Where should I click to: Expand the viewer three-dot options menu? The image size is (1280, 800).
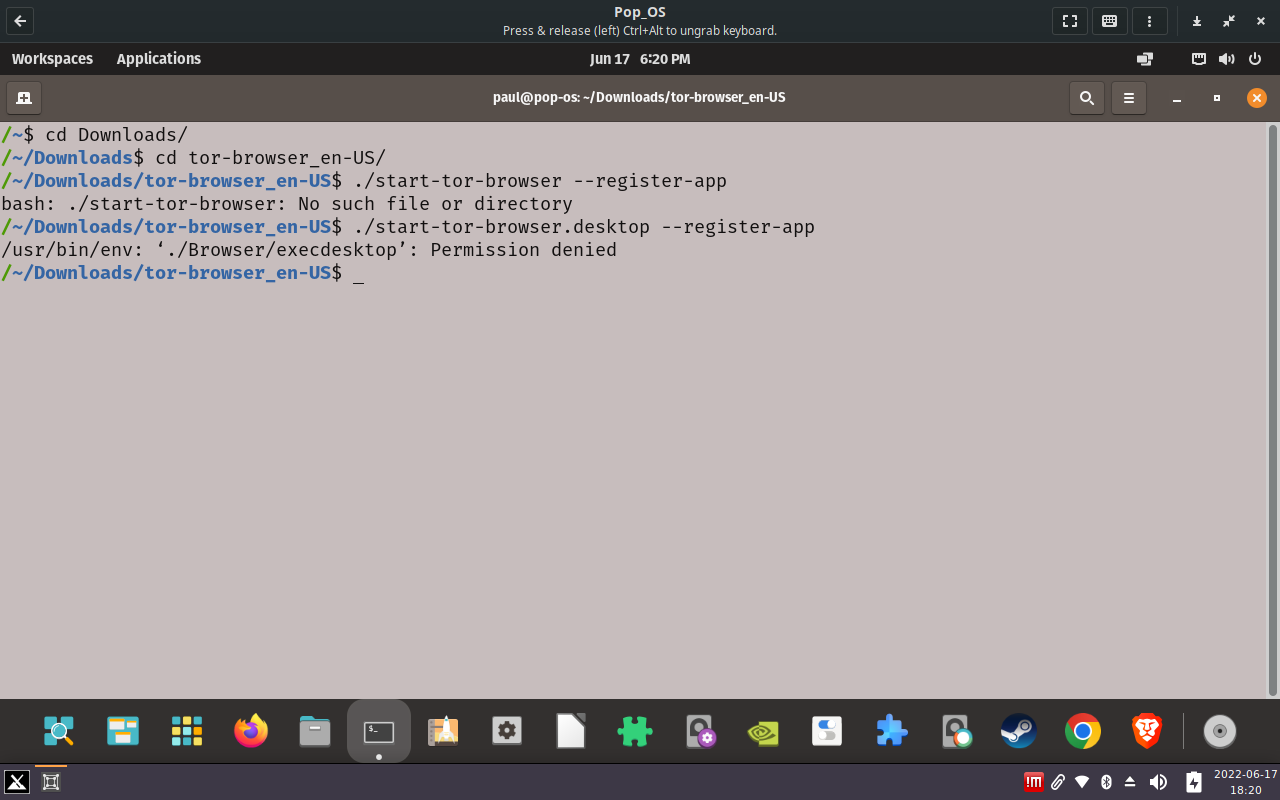point(1149,21)
